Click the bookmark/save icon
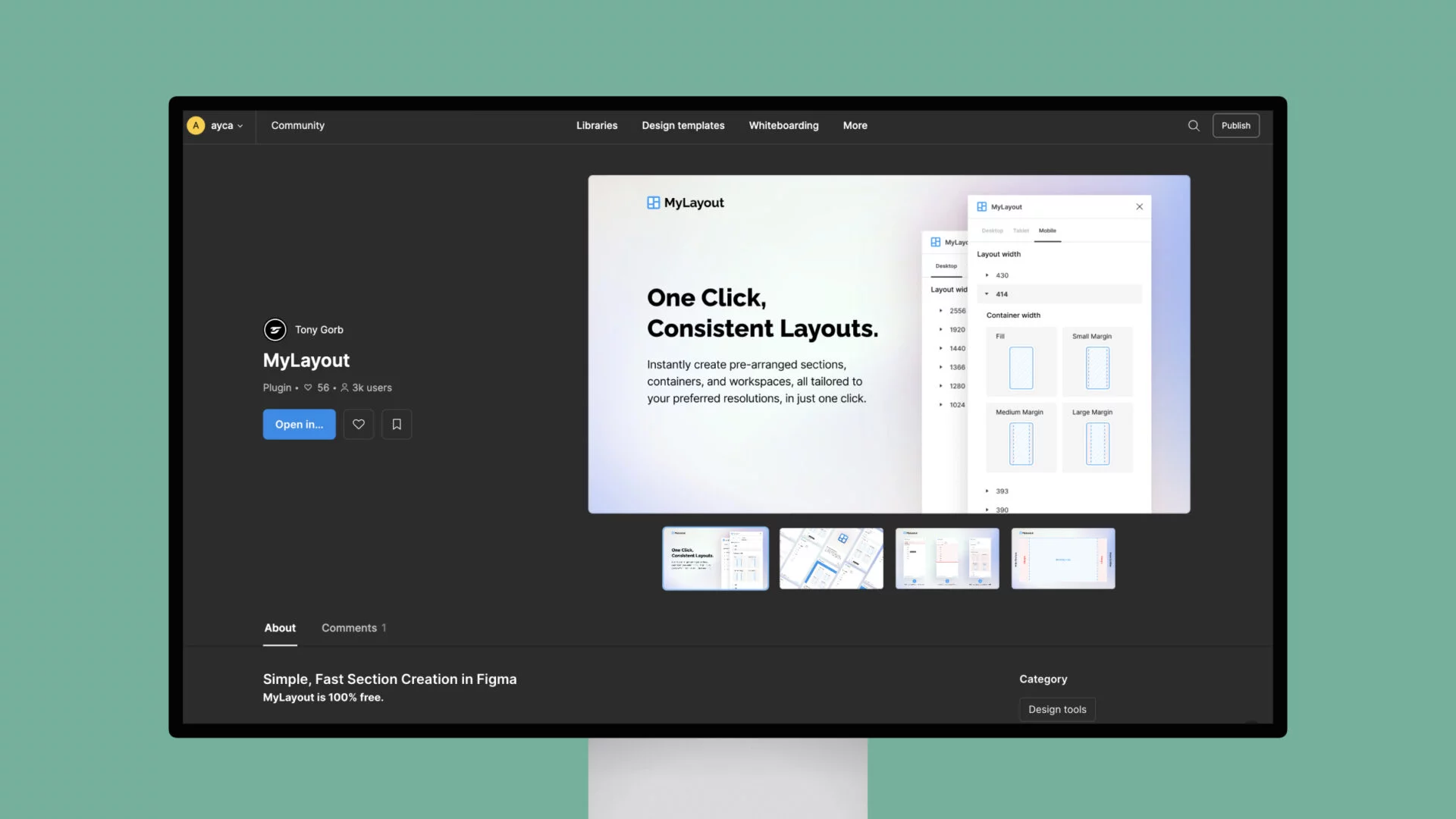 pyautogui.click(x=396, y=424)
